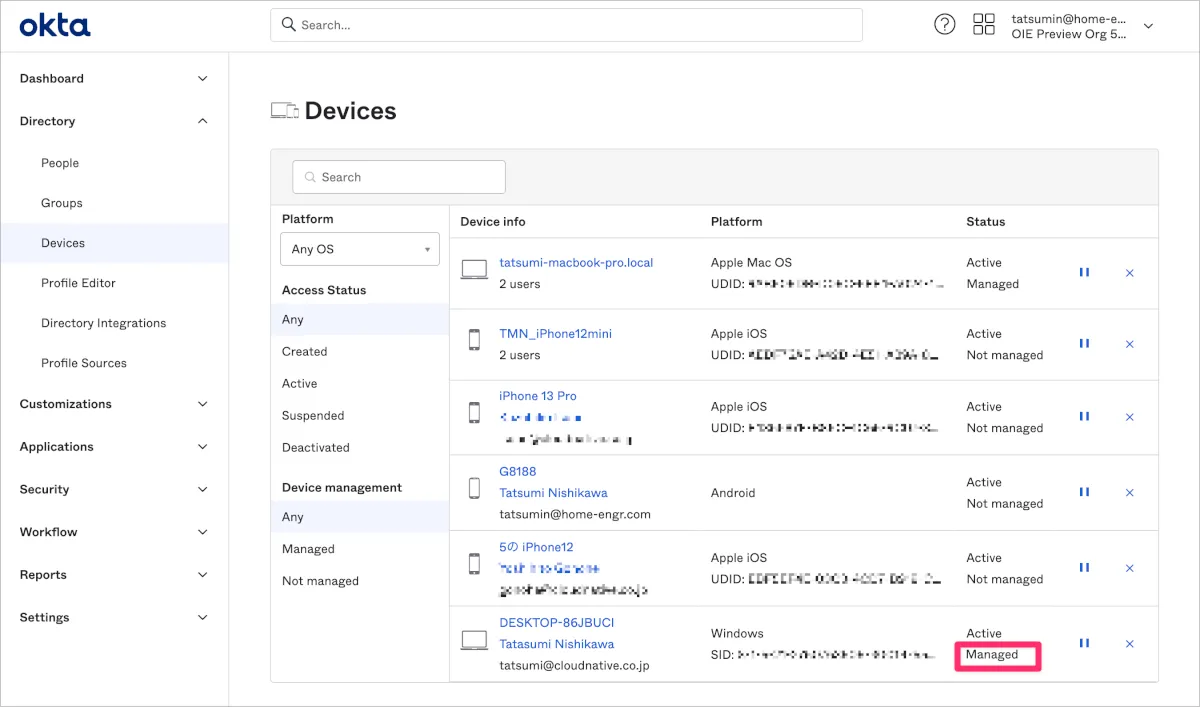Select Not managed device filter
This screenshot has height=707, width=1200.
(x=320, y=581)
